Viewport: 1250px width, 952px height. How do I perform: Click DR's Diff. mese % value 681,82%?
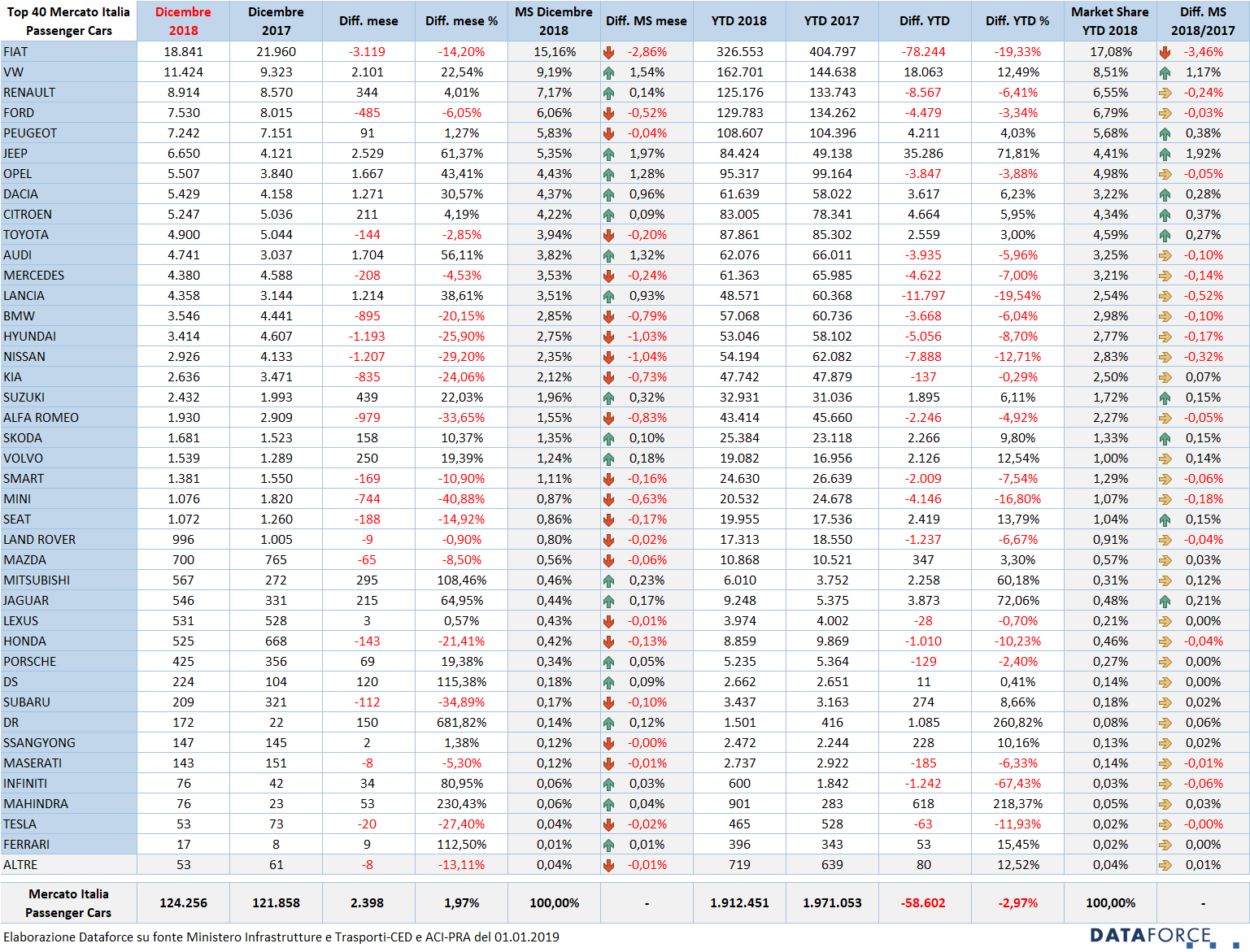(461, 723)
